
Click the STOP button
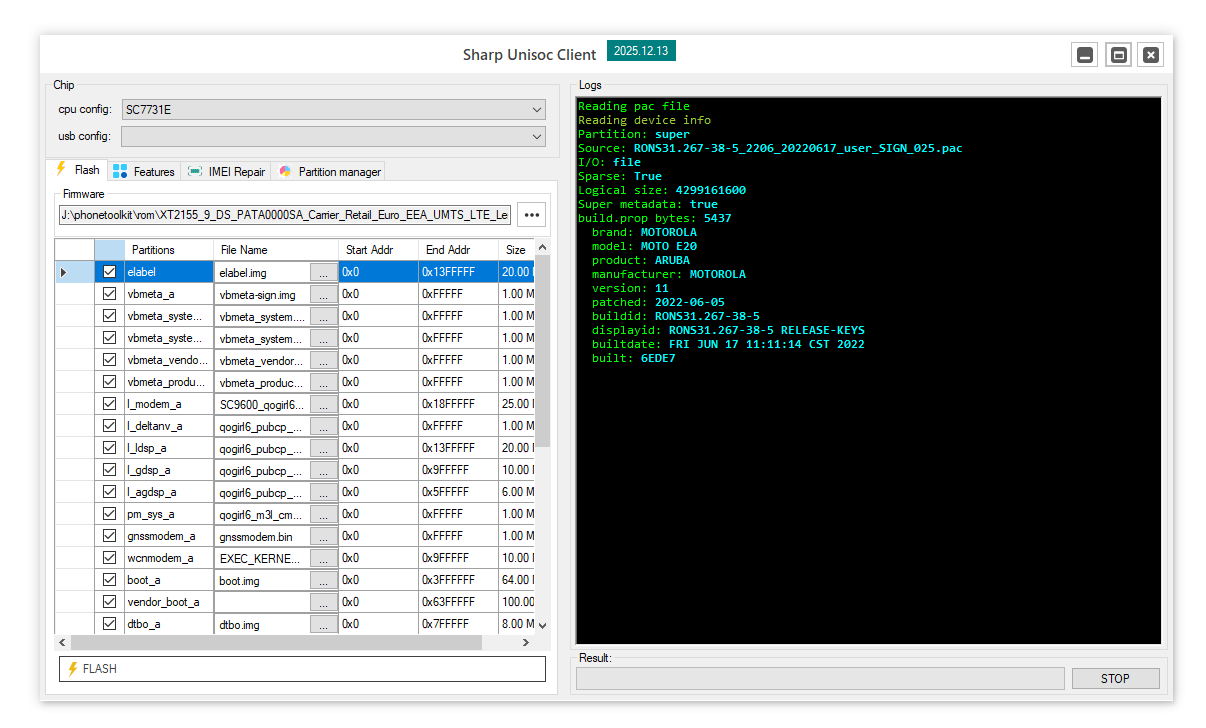click(1115, 679)
